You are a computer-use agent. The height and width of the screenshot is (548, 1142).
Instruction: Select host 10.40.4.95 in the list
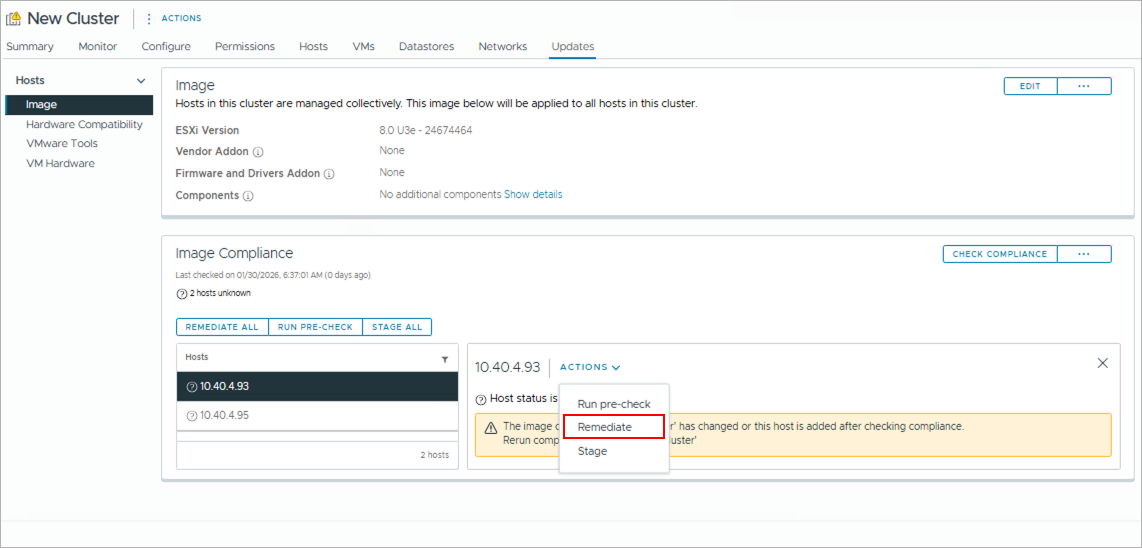pyautogui.click(x=225, y=415)
